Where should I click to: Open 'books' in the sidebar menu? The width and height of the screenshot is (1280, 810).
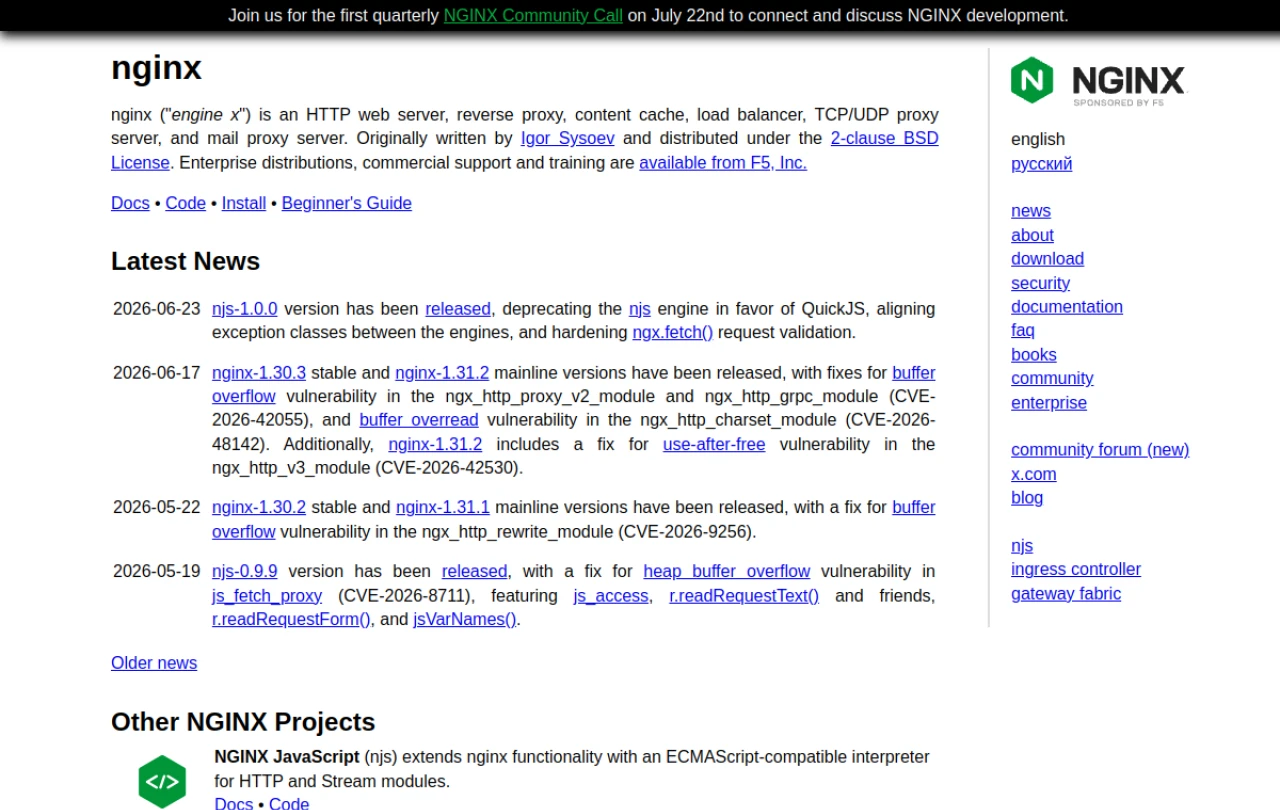(x=1034, y=354)
